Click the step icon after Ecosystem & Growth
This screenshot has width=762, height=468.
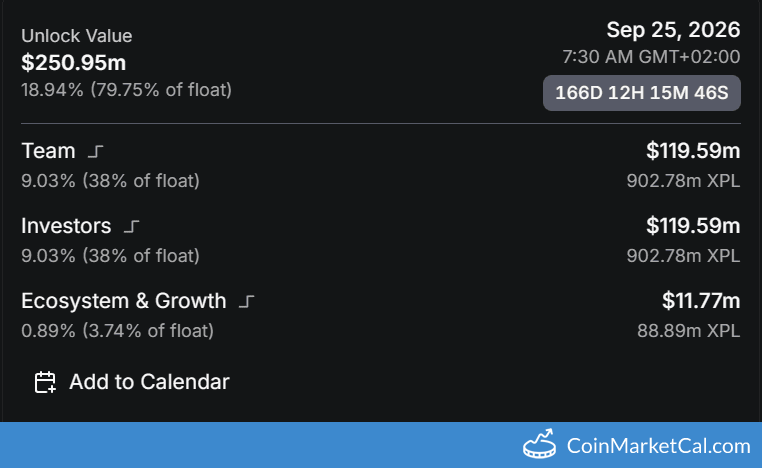[248, 301]
